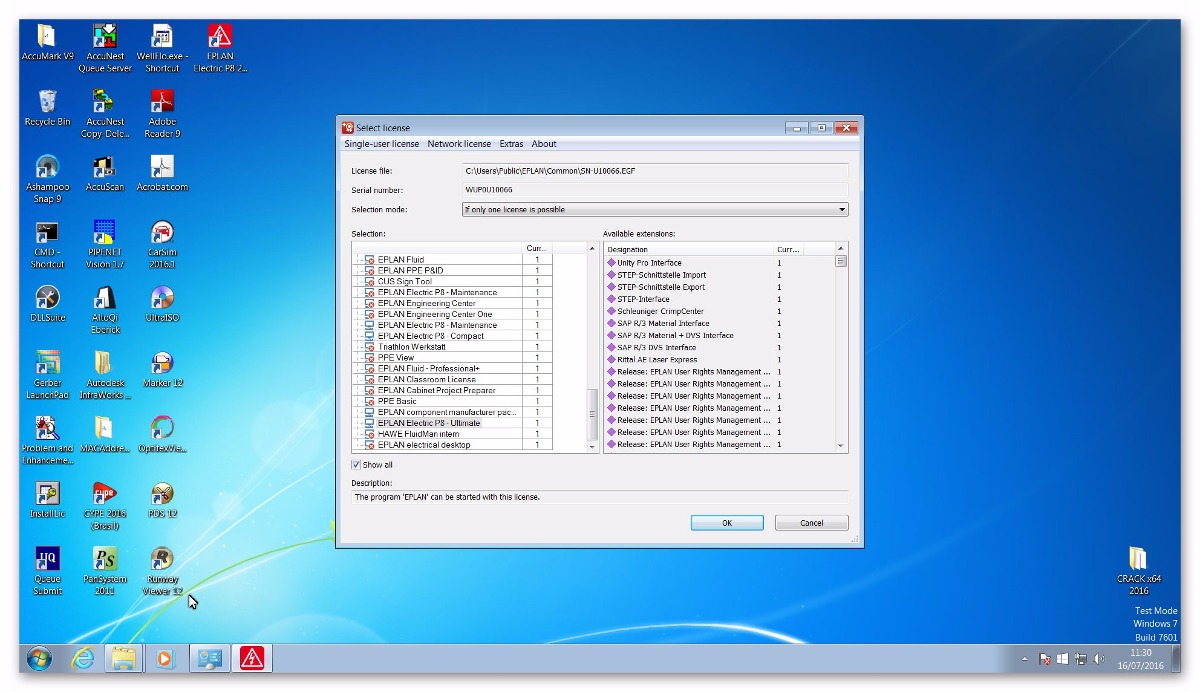Launch PIPENET Vision 1.7 desktop icon
This screenshot has width=1200, height=692.
pos(105,245)
